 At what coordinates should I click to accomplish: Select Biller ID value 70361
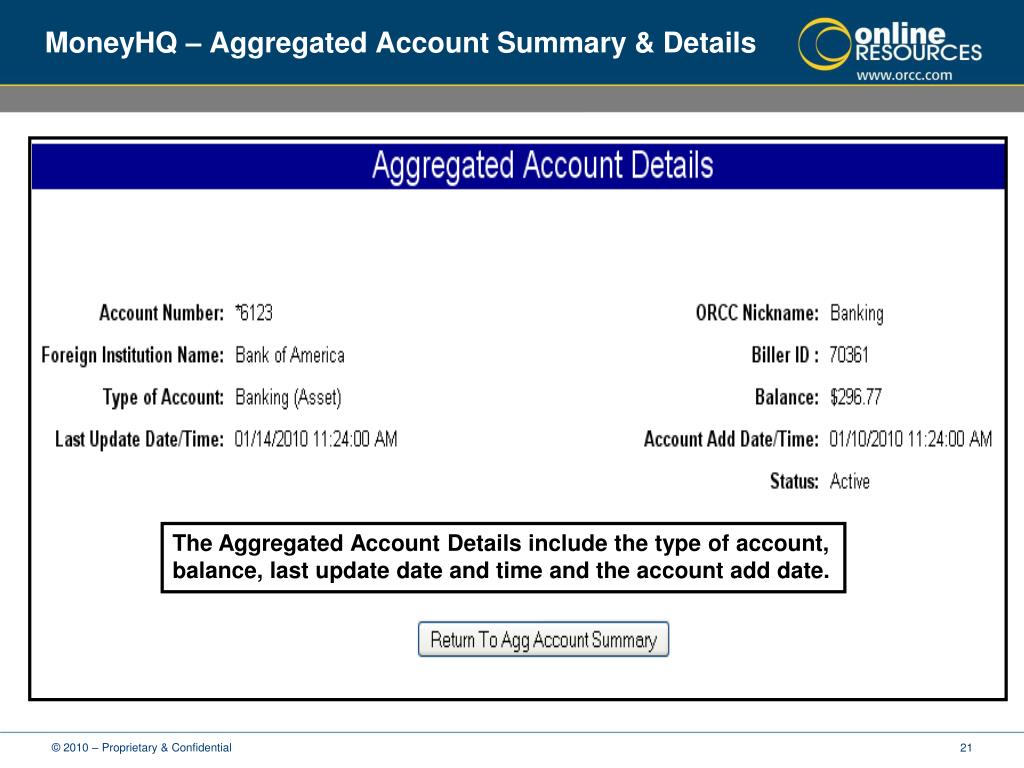pos(849,355)
